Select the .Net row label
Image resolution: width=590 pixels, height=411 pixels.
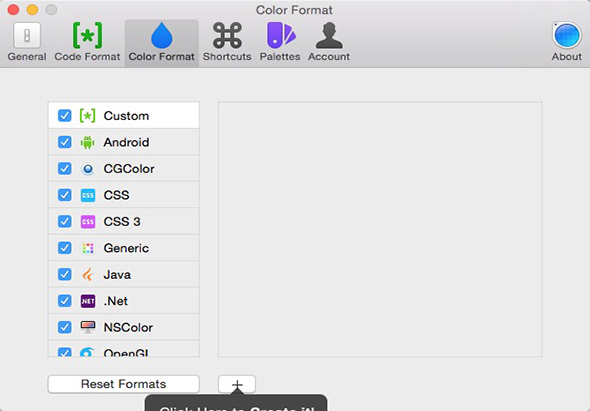116,301
